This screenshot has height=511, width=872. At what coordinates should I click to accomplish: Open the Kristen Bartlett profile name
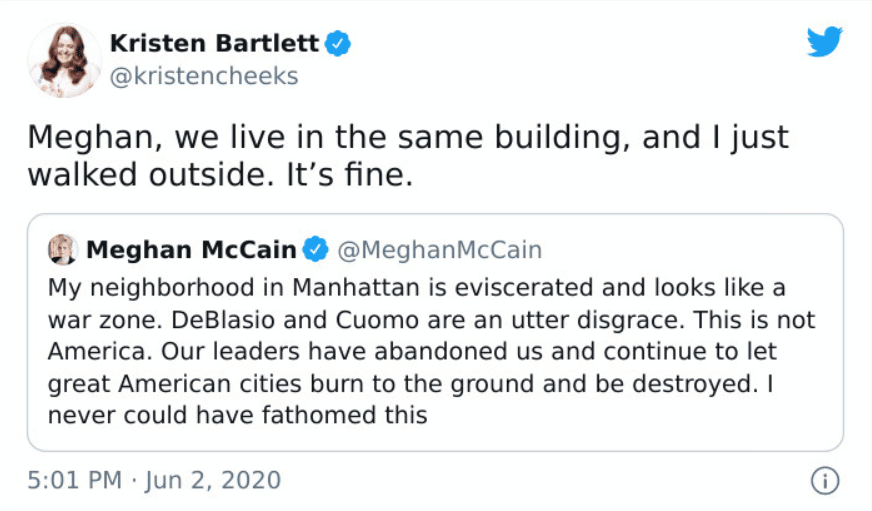point(214,44)
